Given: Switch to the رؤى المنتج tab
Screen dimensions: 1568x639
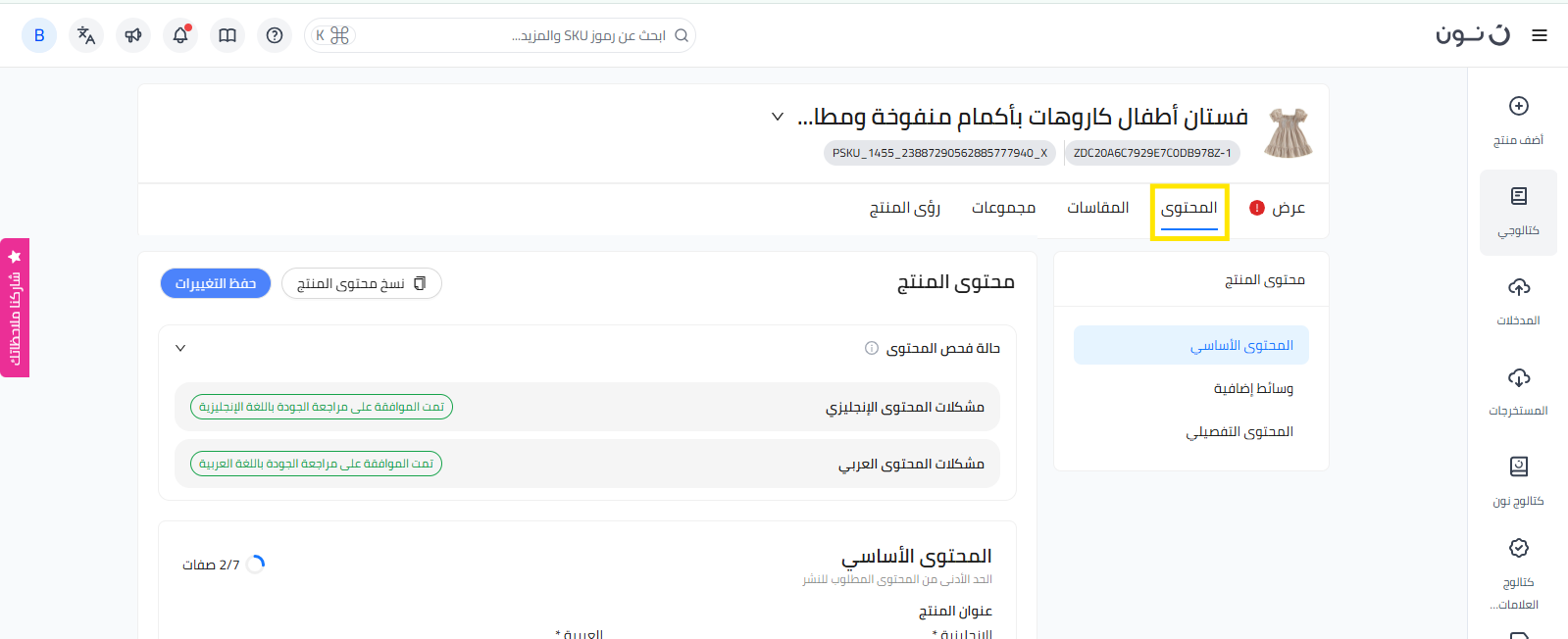Looking at the screenshot, I should (904, 208).
